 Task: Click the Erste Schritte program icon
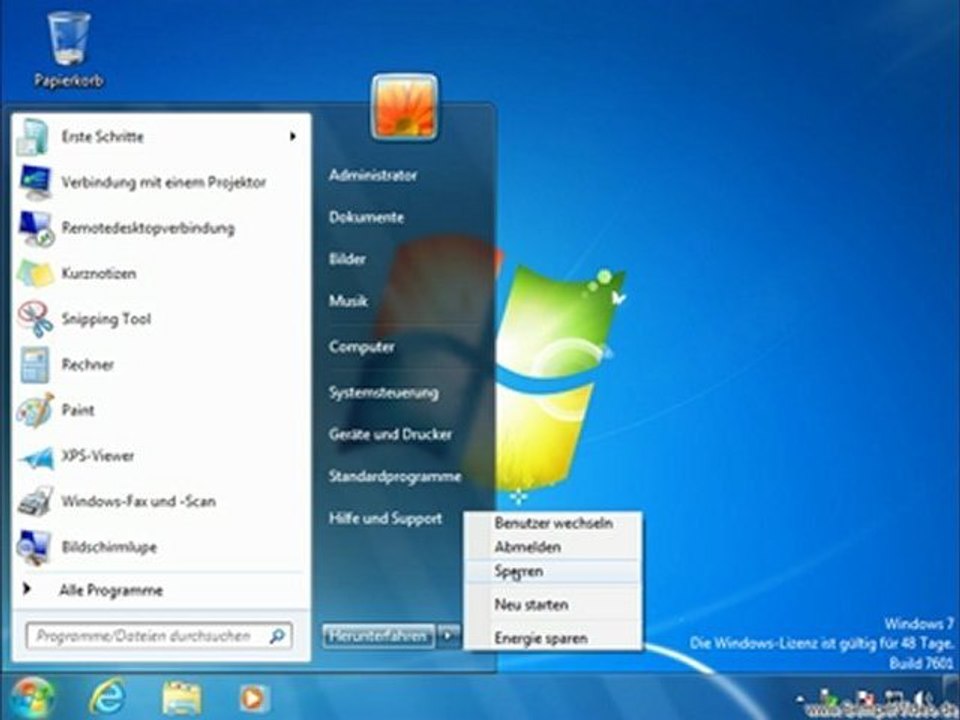pyautogui.click(x=32, y=137)
